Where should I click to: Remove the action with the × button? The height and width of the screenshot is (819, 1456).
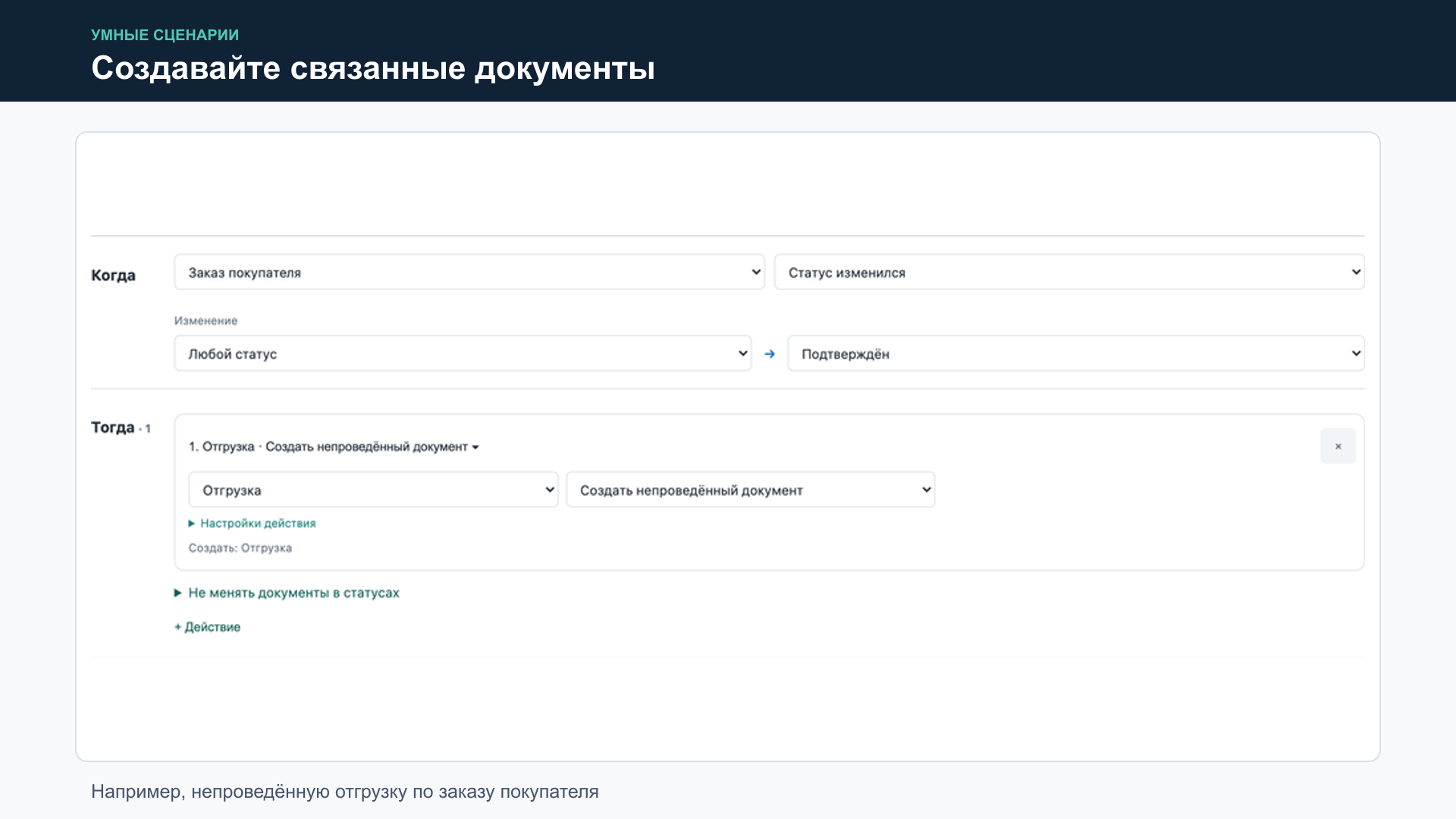tap(1338, 446)
